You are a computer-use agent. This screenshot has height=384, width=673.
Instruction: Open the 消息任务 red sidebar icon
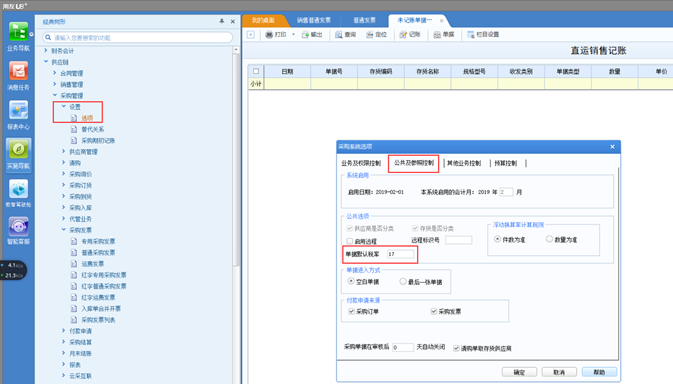coord(18,71)
